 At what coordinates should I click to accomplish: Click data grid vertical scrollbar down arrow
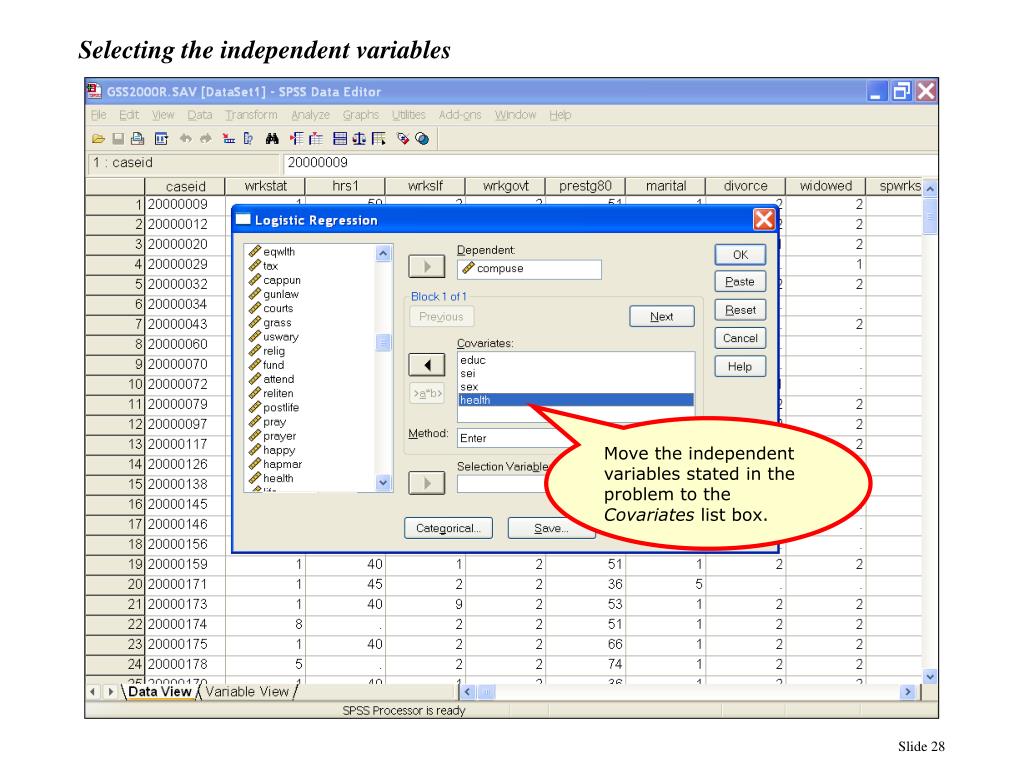[x=930, y=677]
